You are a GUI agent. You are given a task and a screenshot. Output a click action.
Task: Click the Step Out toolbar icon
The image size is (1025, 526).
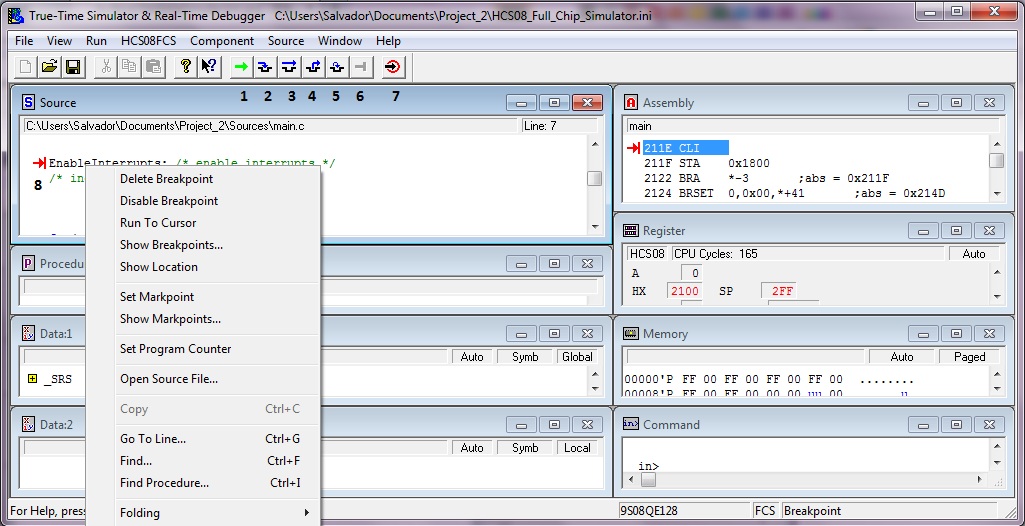(x=313, y=67)
